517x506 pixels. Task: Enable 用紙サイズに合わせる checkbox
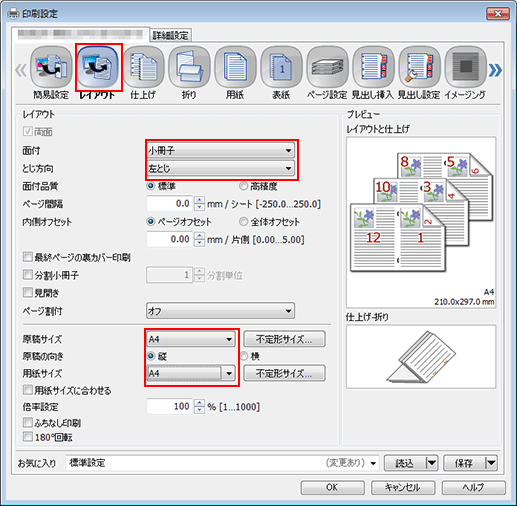coord(27,390)
